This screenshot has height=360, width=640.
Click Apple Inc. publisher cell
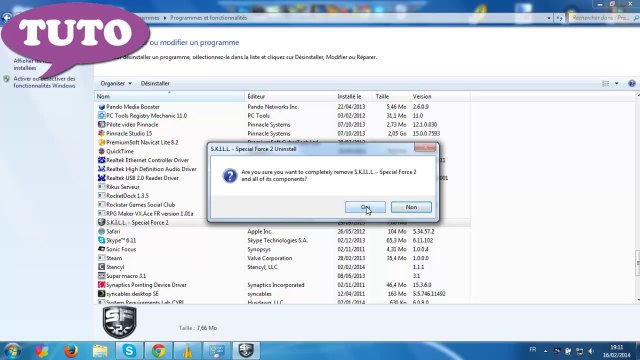coord(260,231)
